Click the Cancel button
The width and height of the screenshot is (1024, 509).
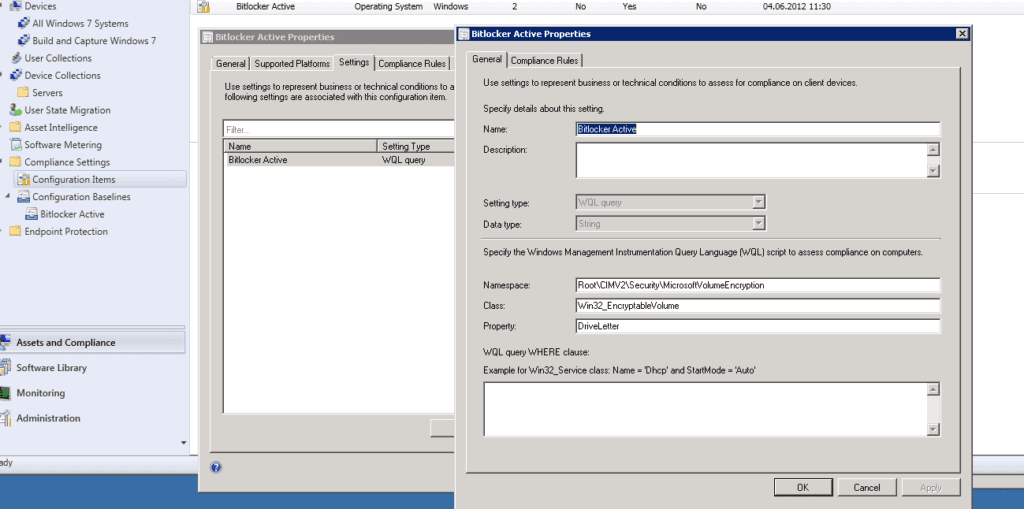click(867, 487)
